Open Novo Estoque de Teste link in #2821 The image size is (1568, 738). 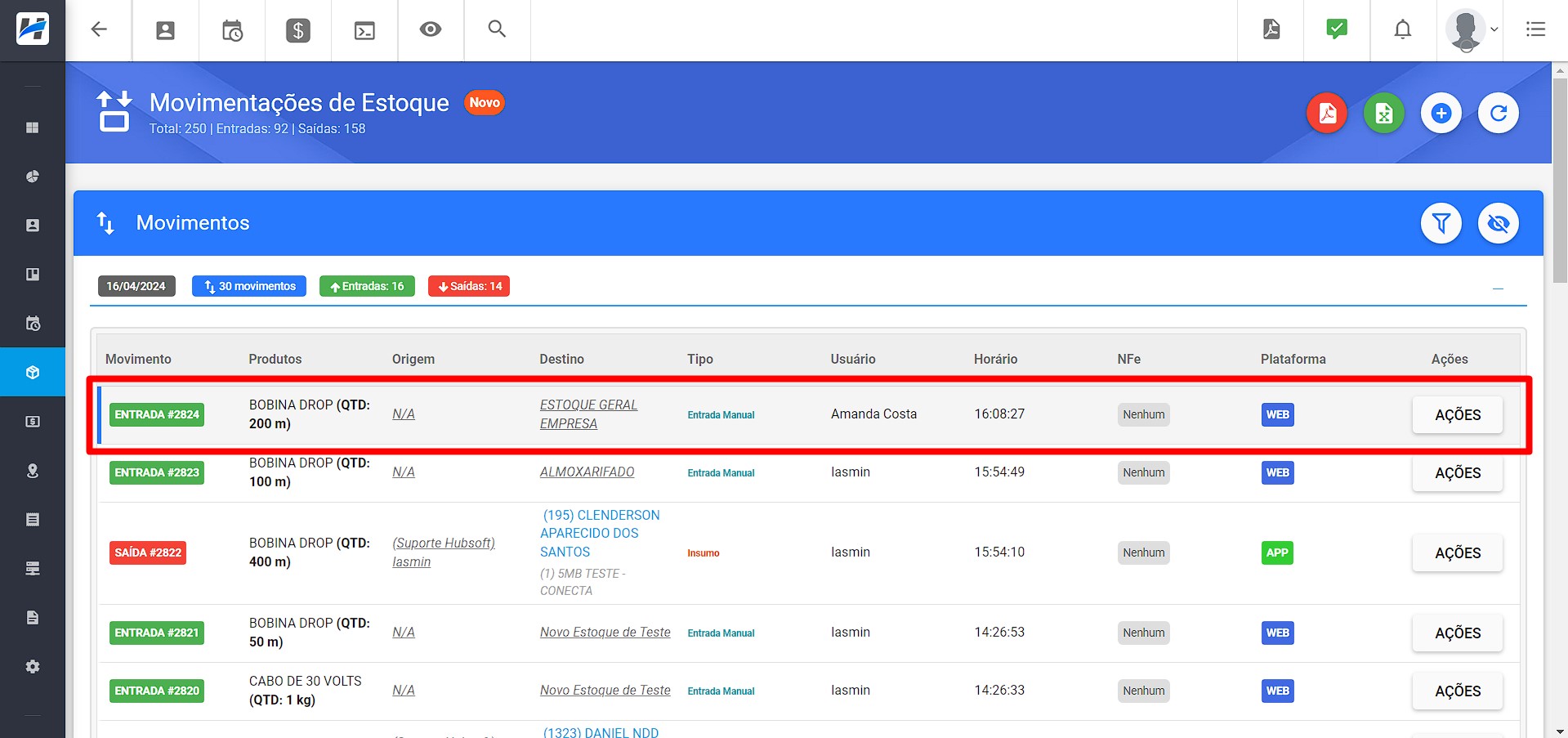(605, 633)
